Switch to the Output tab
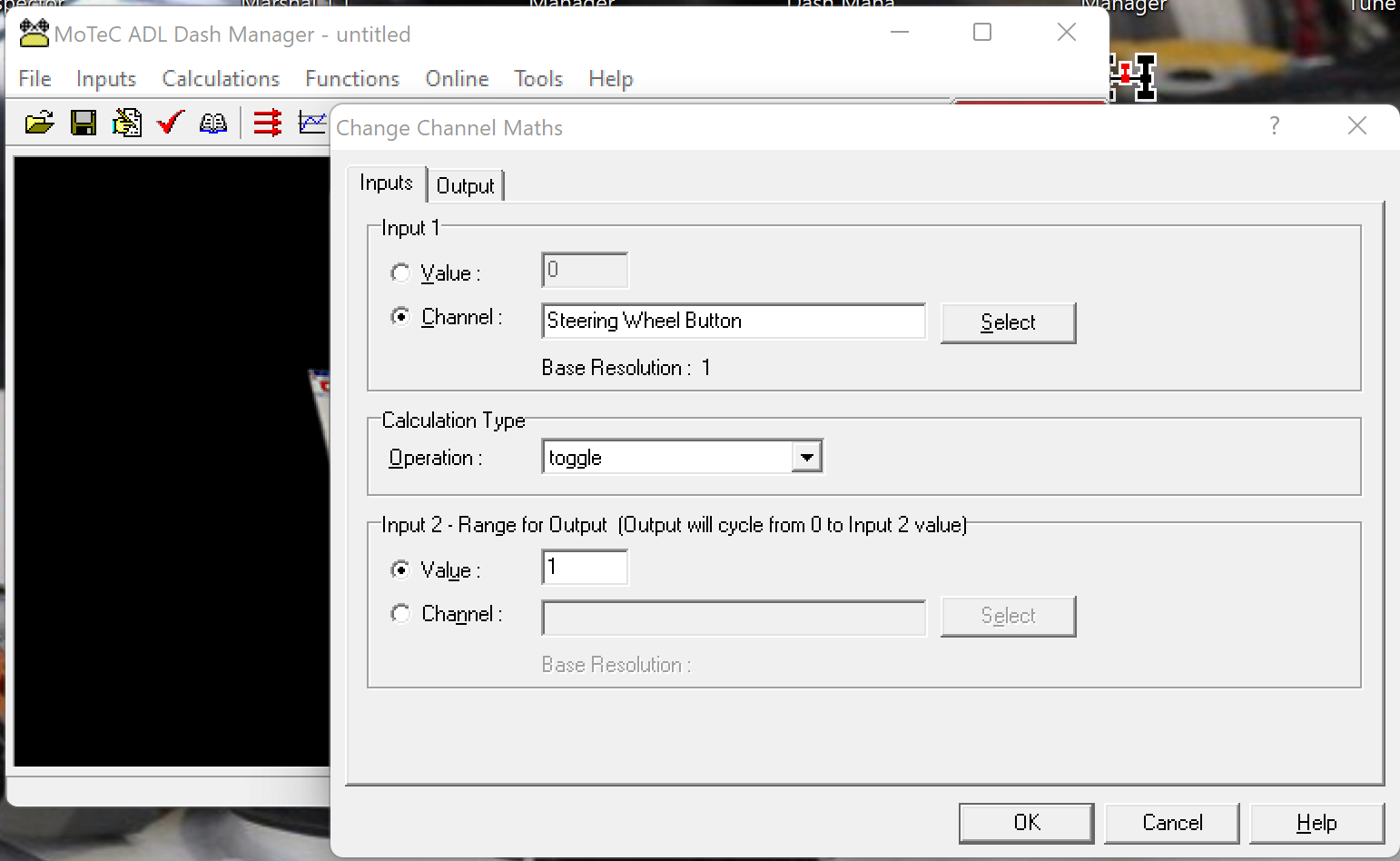 point(466,185)
